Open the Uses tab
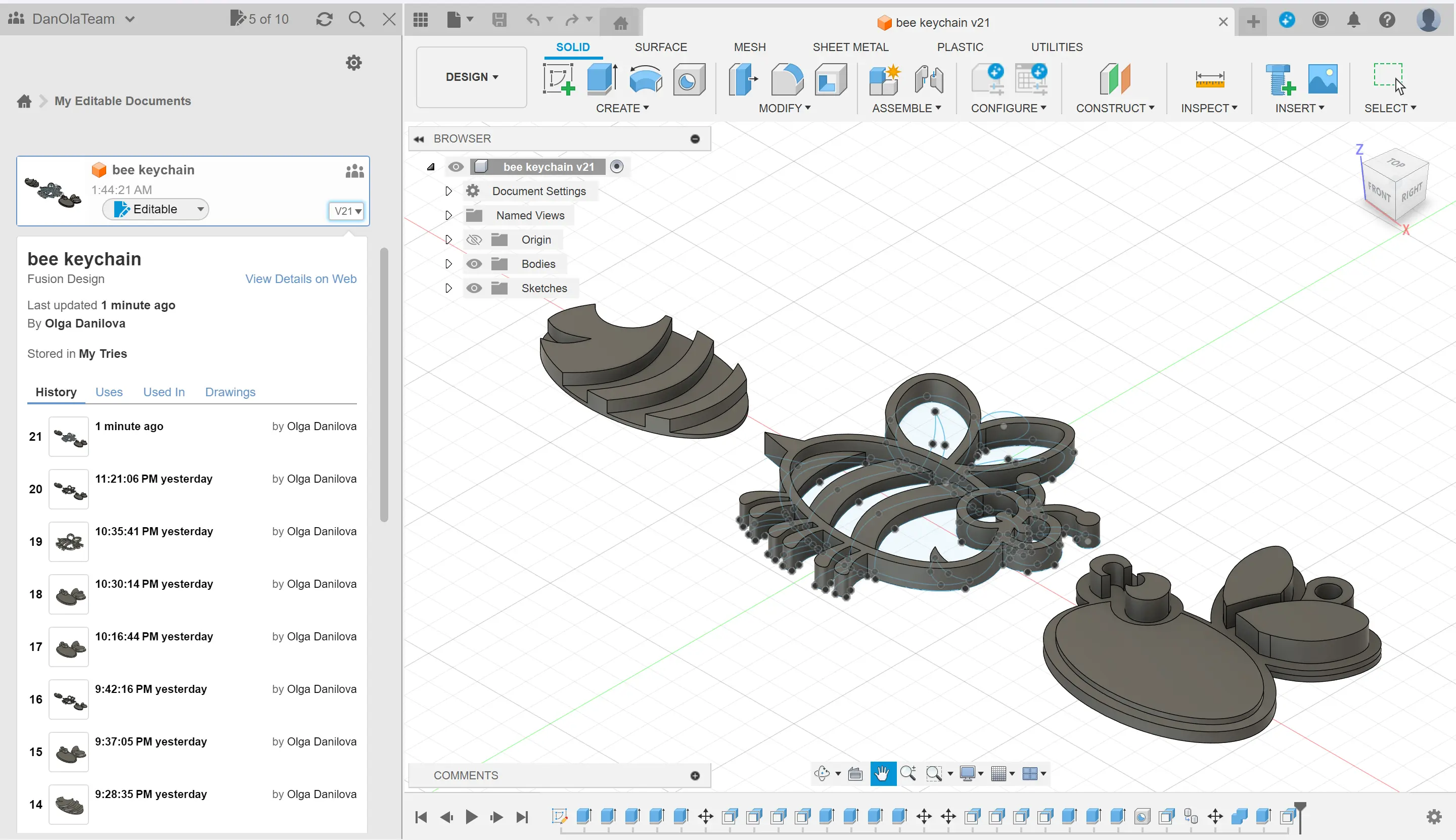Viewport: 1456px width, 840px height. click(109, 392)
